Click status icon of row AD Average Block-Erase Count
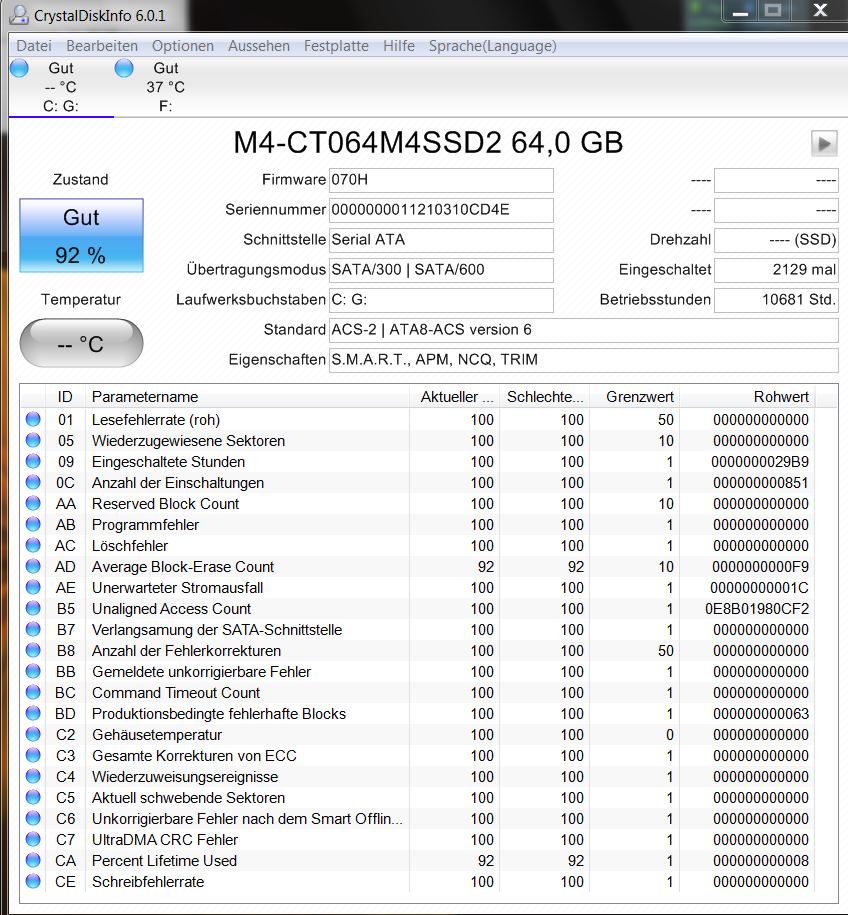The height and width of the screenshot is (915, 848). 33,566
